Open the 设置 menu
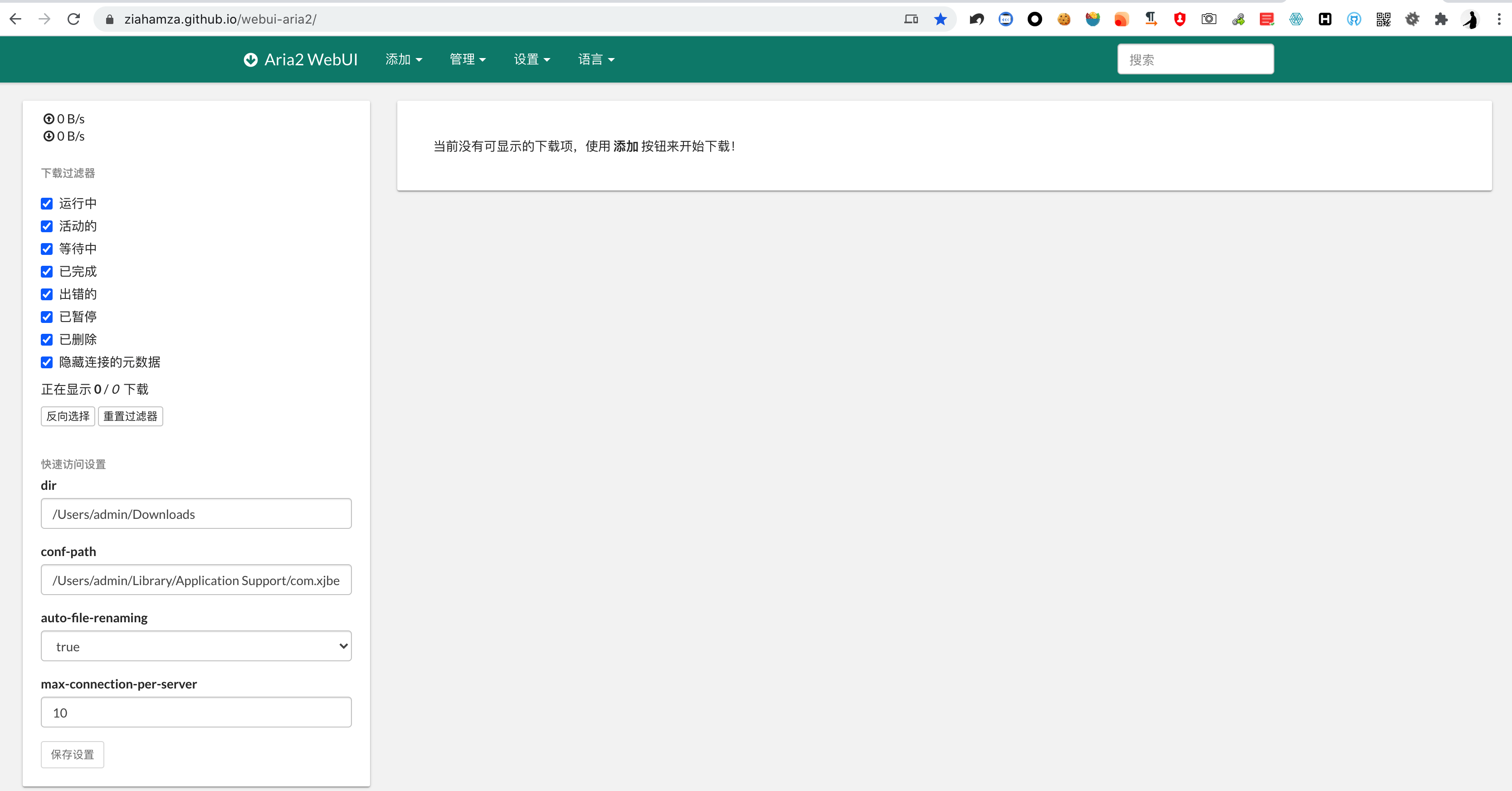 point(532,59)
